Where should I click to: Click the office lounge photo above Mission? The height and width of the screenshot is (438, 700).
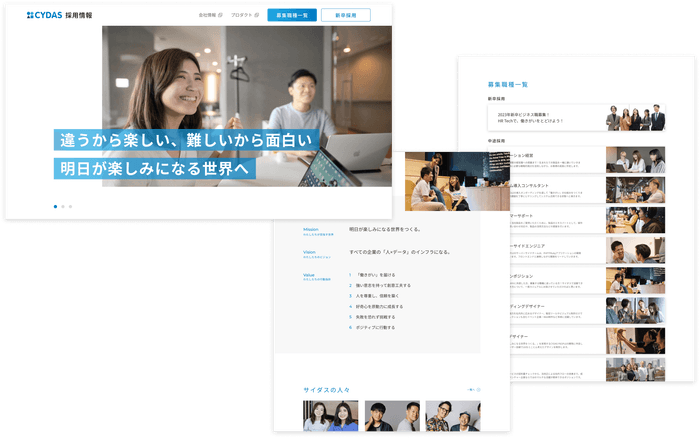[457, 181]
